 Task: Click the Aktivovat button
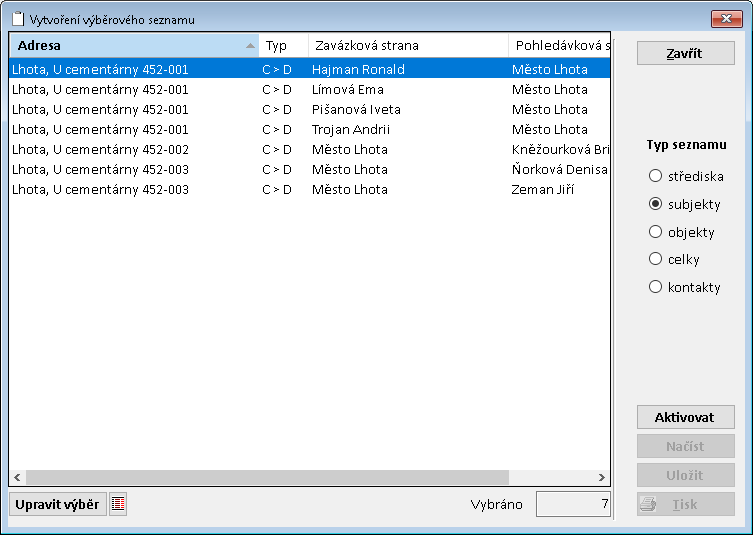click(686, 417)
